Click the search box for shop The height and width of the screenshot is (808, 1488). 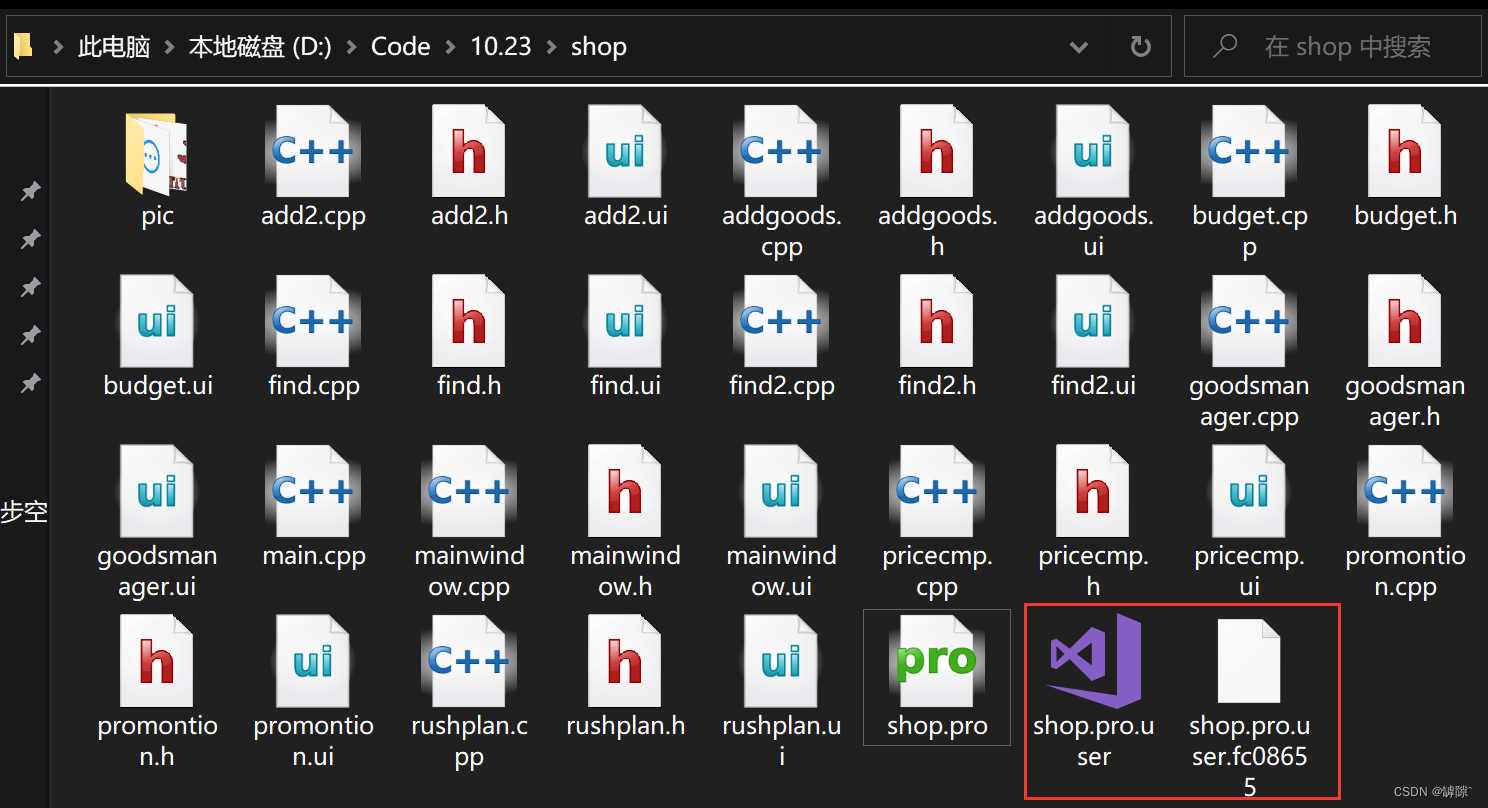pos(1332,46)
